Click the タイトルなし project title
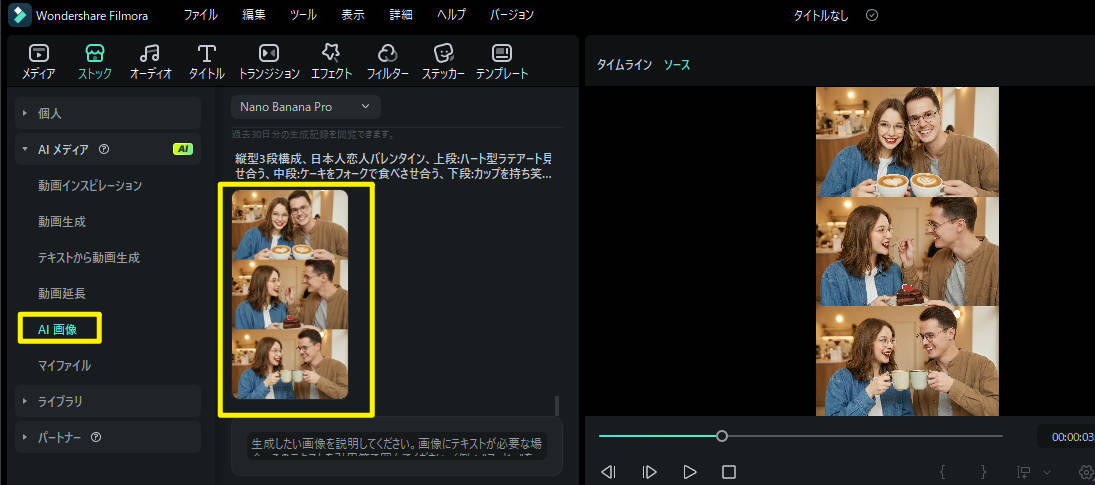The height and width of the screenshot is (485, 1095). [x=821, y=15]
